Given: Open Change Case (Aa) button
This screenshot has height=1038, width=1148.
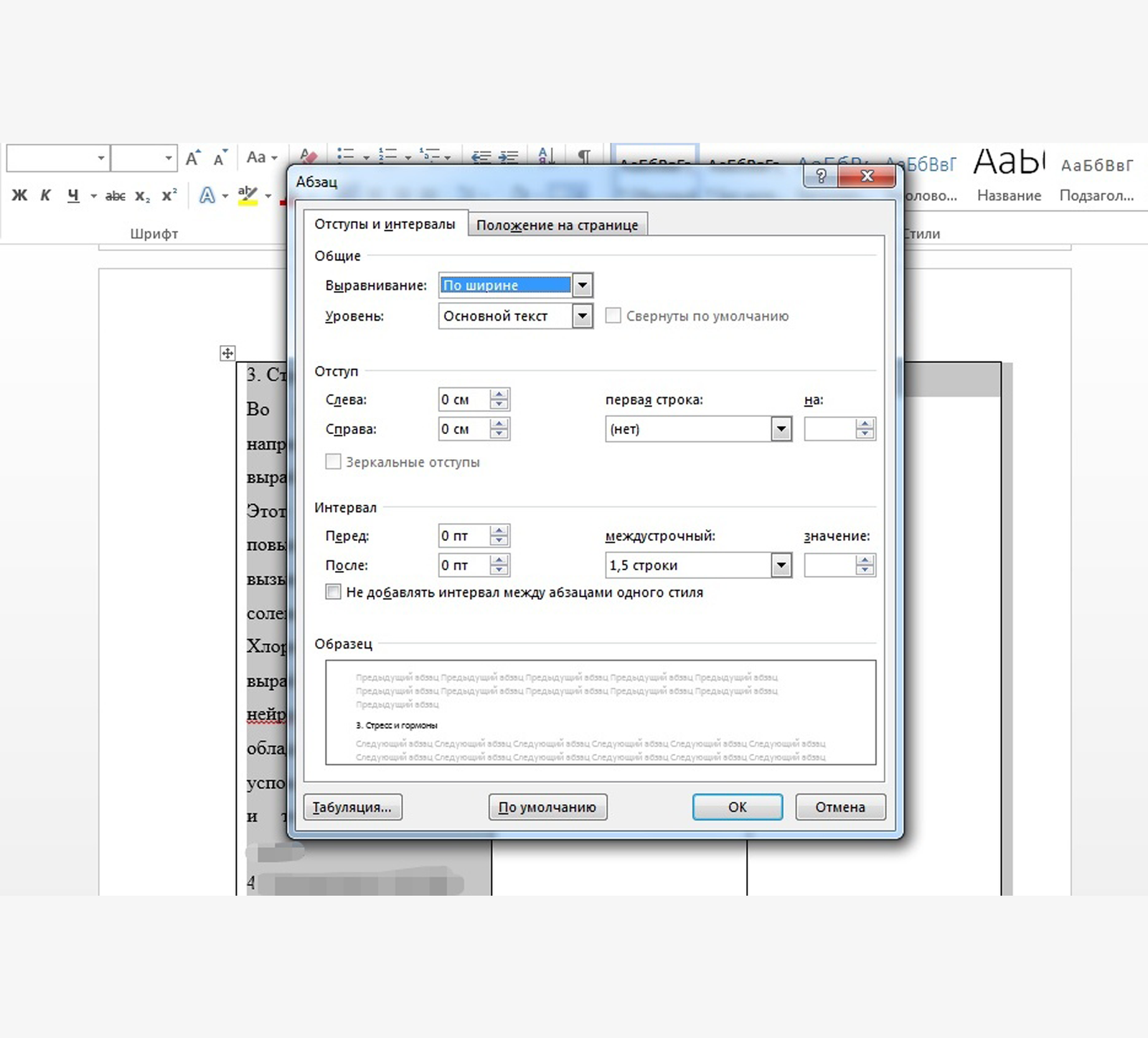Looking at the screenshot, I should click(x=261, y=157).
